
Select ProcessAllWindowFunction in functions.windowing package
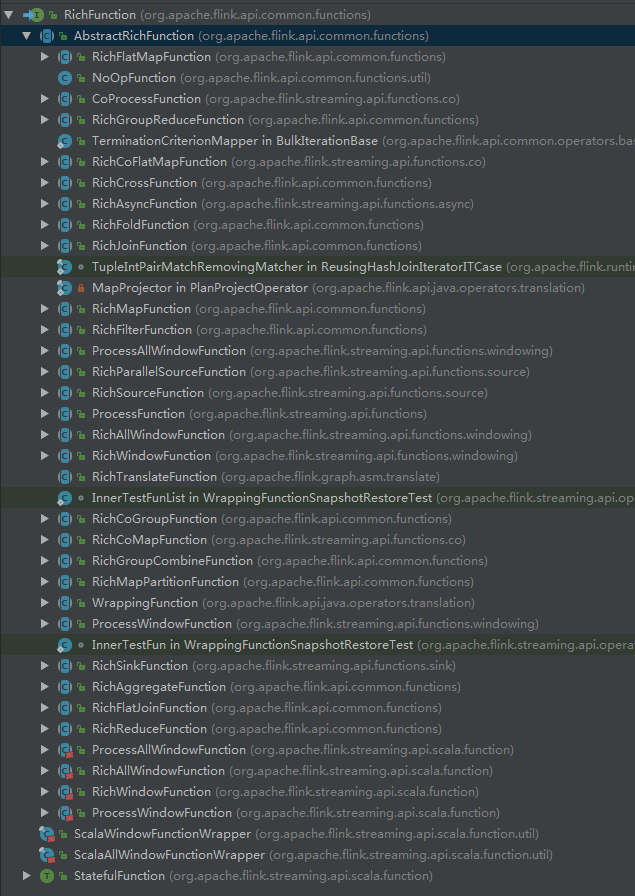[x=317, y=351]
